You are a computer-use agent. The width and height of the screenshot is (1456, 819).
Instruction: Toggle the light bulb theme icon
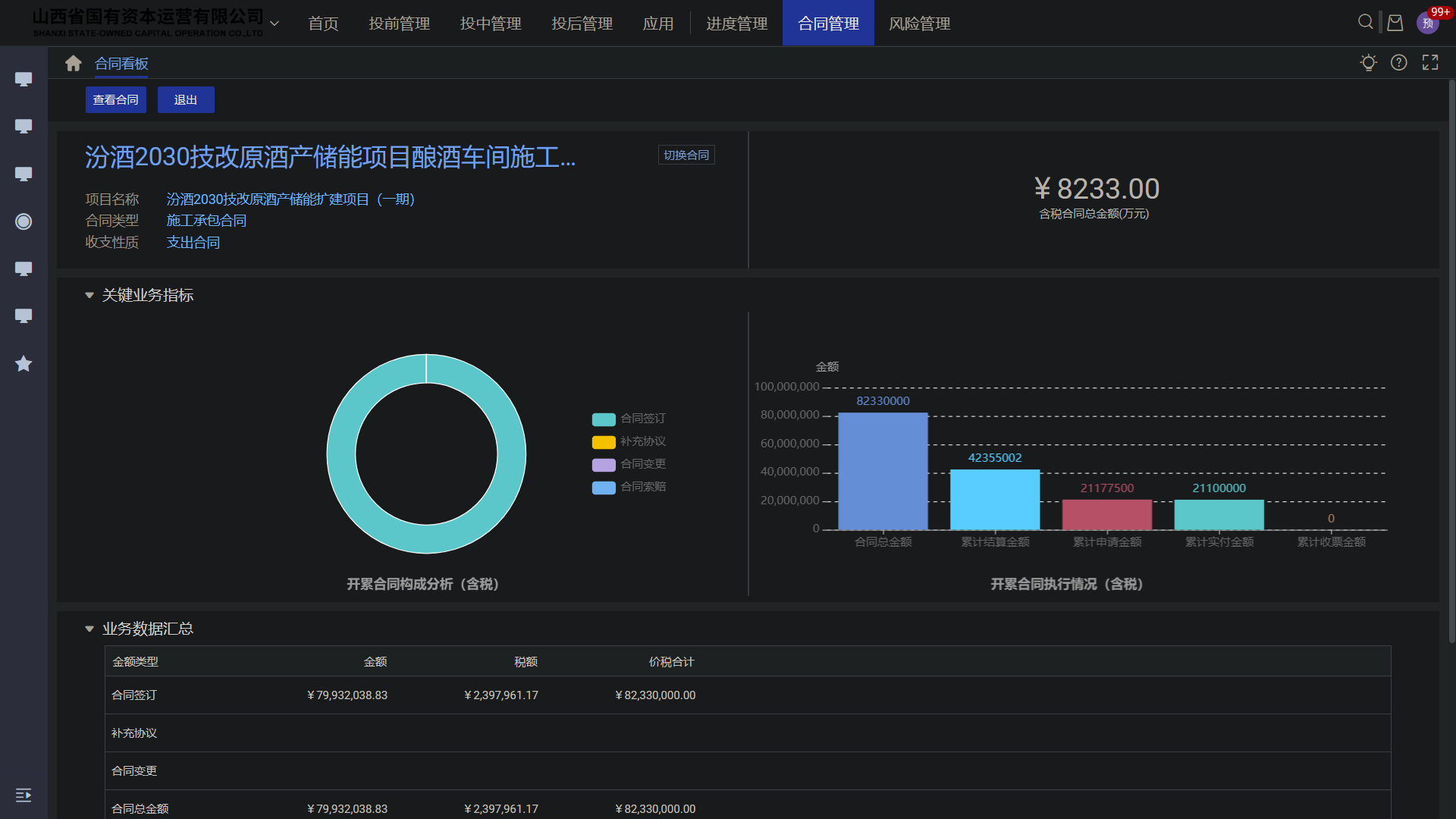pyautogui.click(x=1368, y=63)
